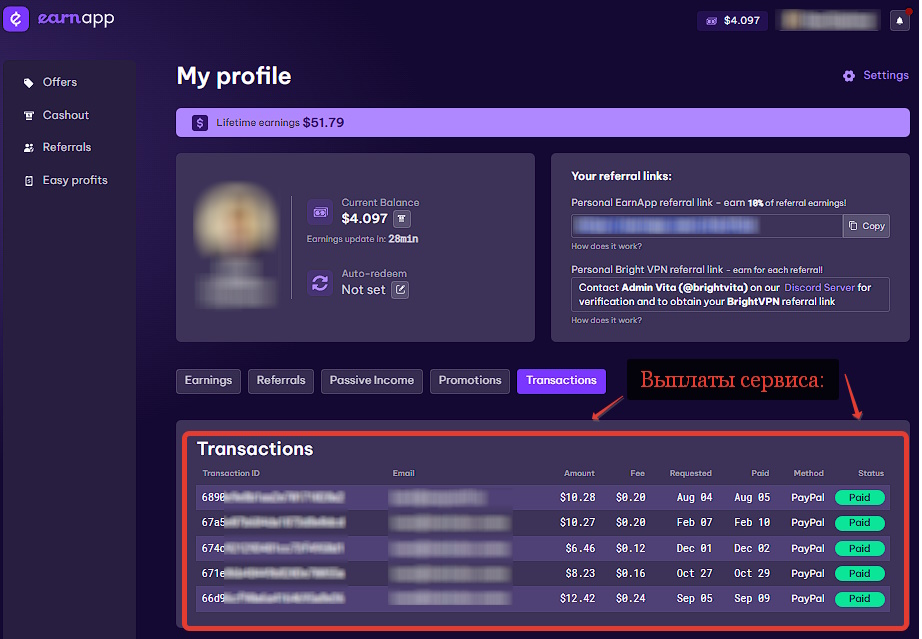922x639 pixels.
Task: Click the Referrals people icon in sidebar
Action: coord(28,148)
